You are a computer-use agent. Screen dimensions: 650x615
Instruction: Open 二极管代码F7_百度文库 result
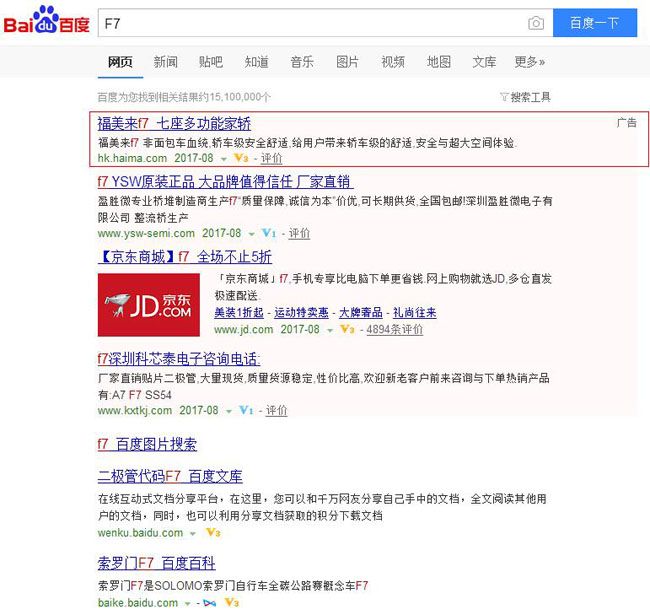pyautogui.click(x=170, y=476)
